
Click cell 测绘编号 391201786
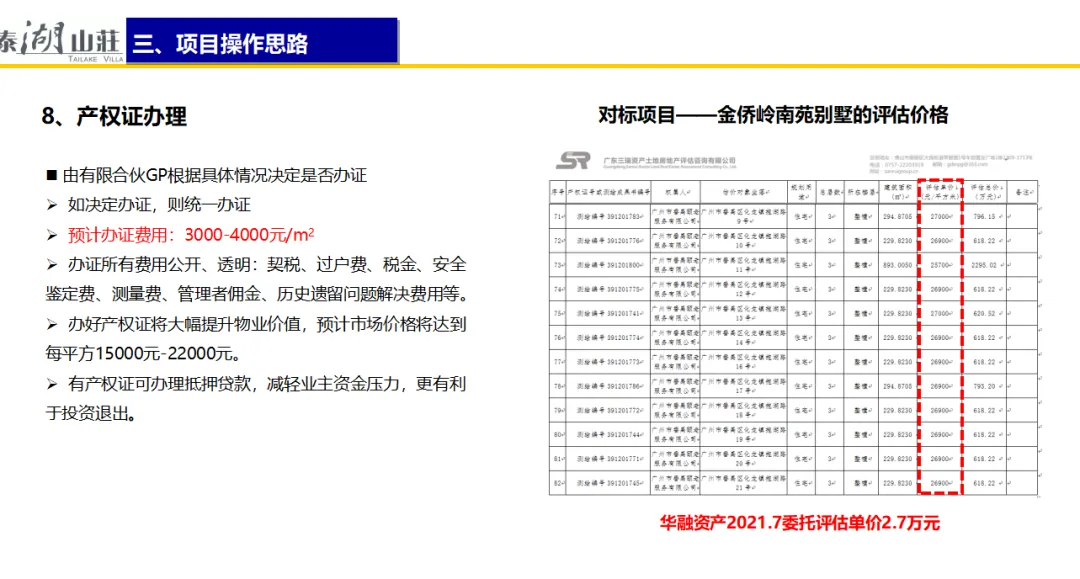click(609, 386)
